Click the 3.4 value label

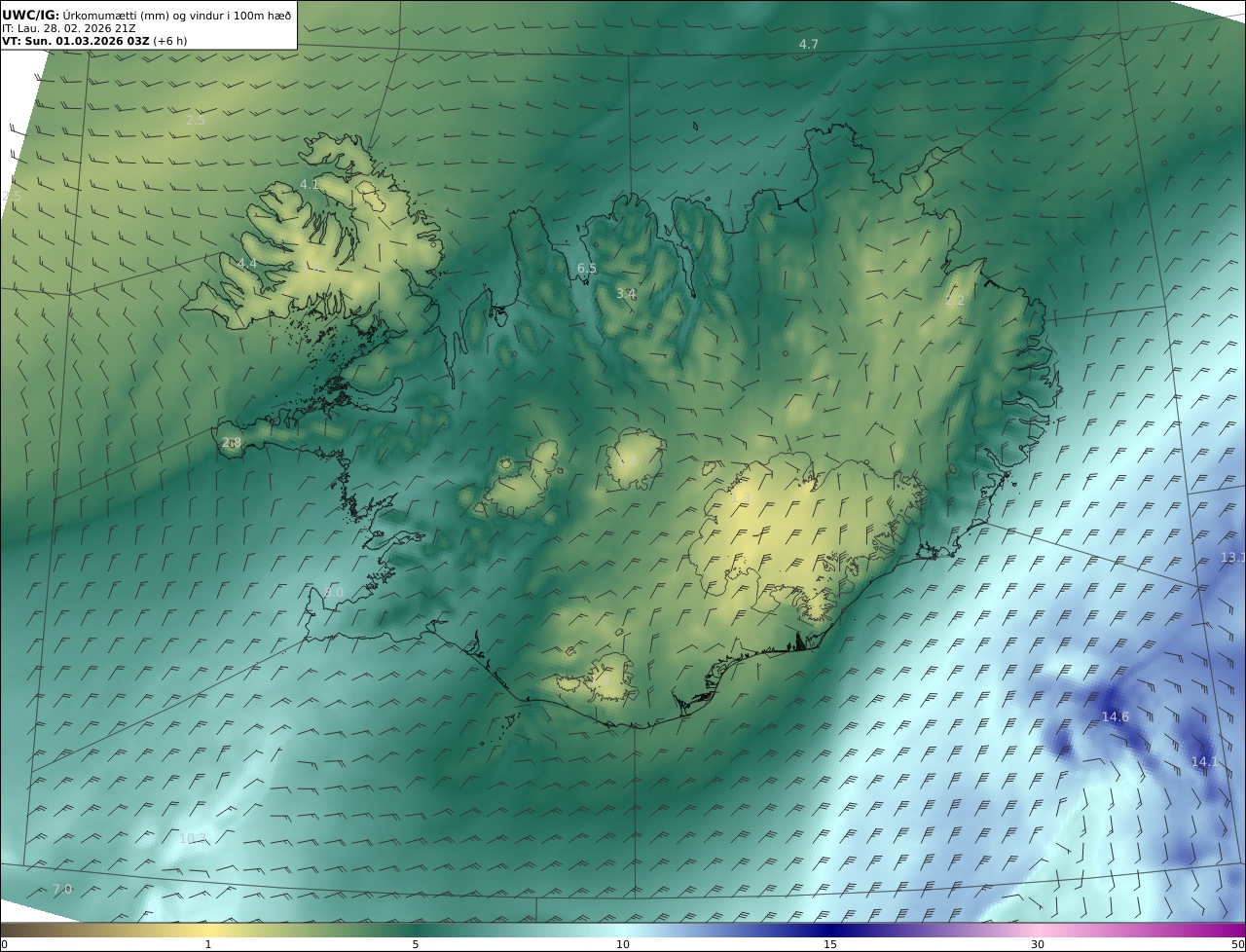[x=626, y=294]
